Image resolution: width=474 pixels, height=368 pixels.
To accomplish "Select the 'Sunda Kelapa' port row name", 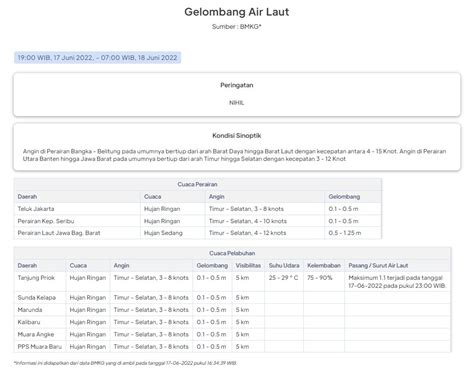I will tap(37, 298).
